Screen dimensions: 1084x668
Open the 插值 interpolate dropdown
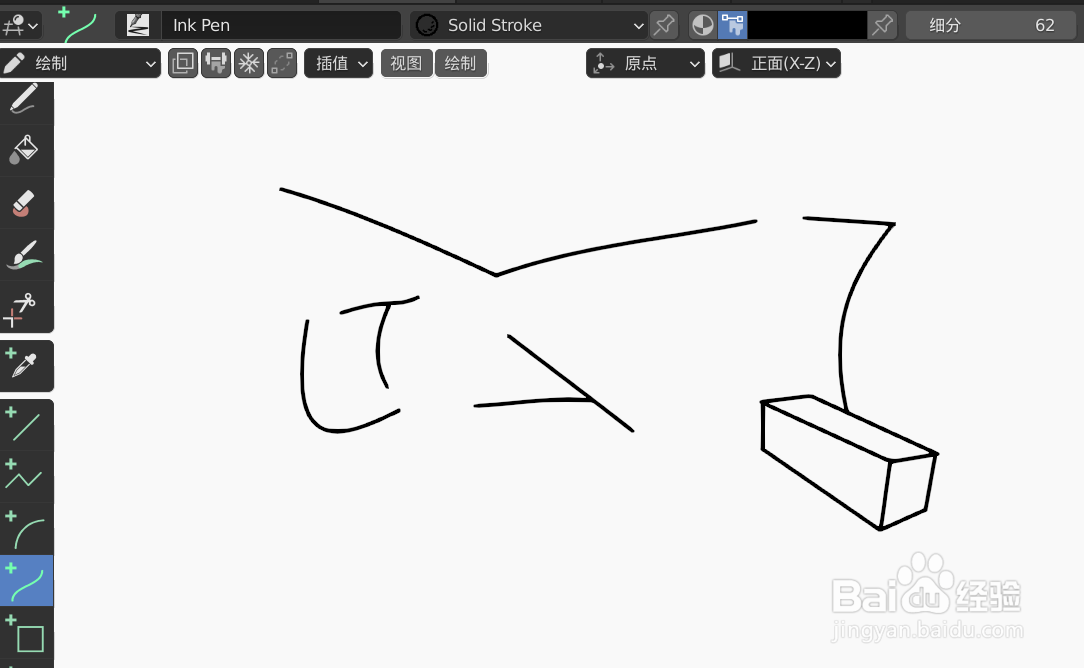tap(339, 63)
